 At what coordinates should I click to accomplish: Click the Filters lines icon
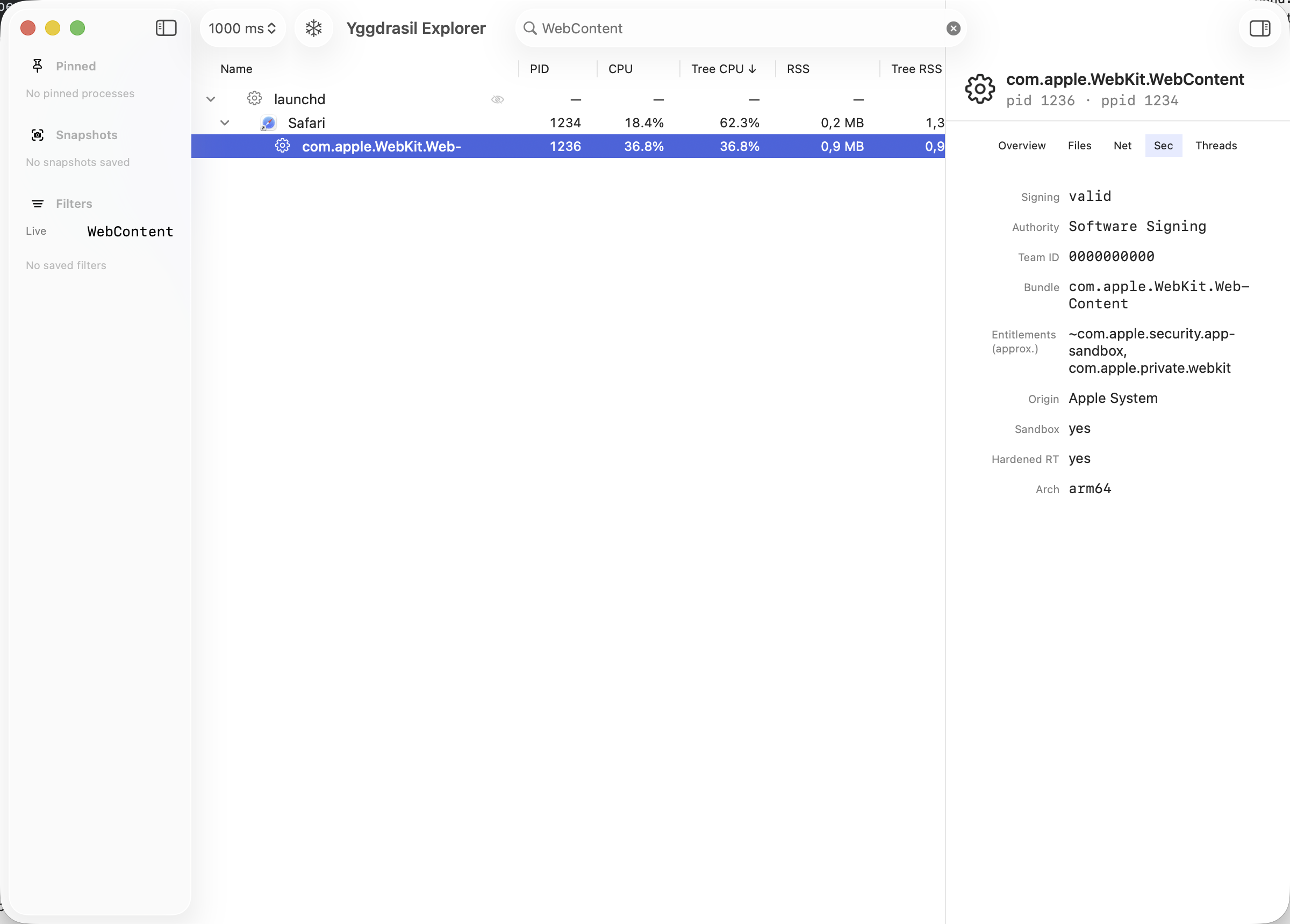pos(38,204)
